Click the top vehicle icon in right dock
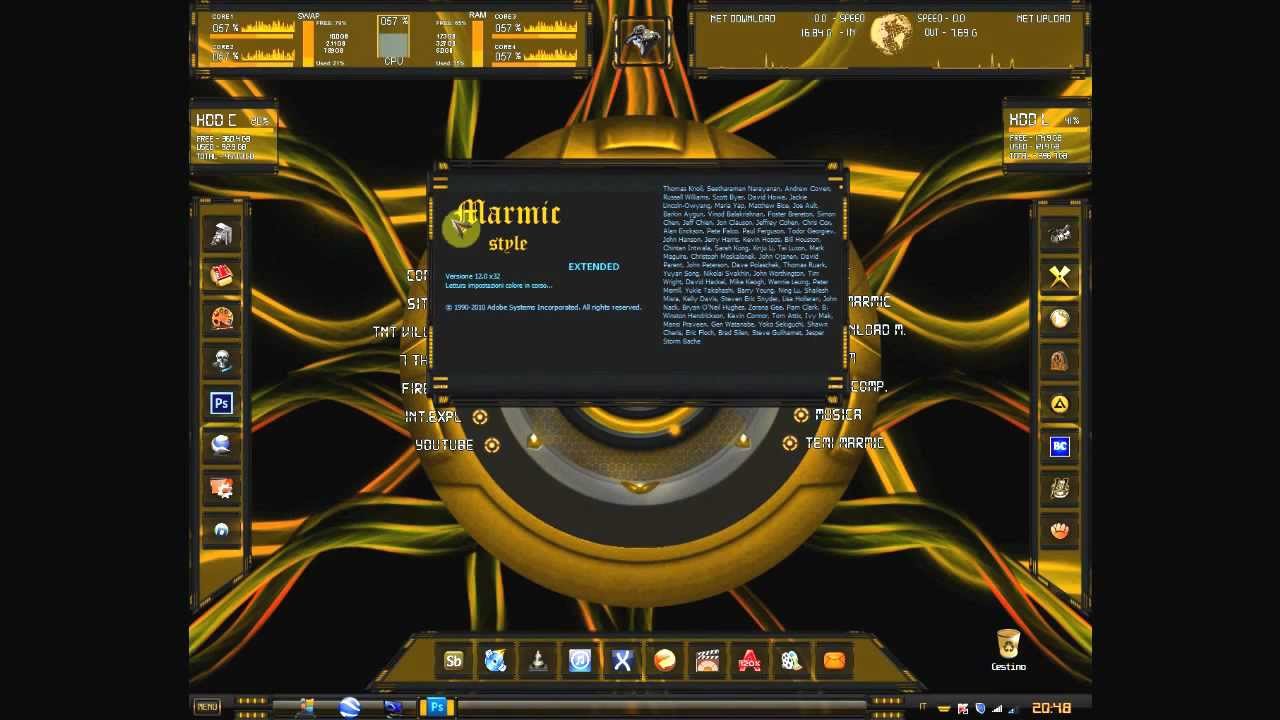The width and height of the screenshot is (1280, 720). [x=1060, y=235]
